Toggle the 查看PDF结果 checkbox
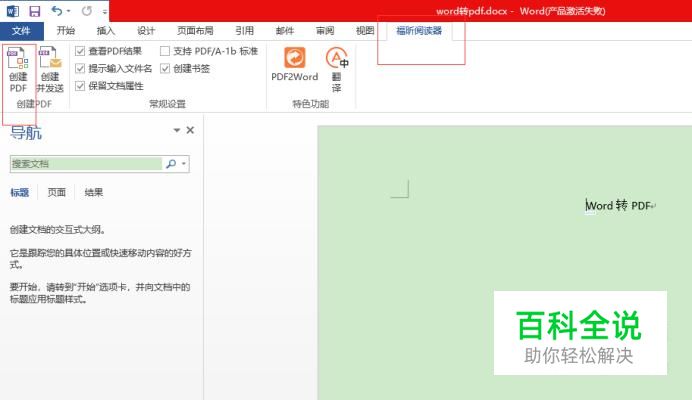This screenshot has width=692, height=400. (x=80, y=51)
